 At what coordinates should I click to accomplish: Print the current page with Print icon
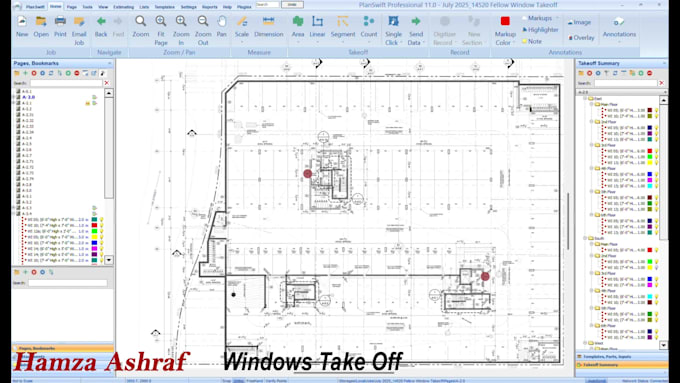click(x=60, y=22)
